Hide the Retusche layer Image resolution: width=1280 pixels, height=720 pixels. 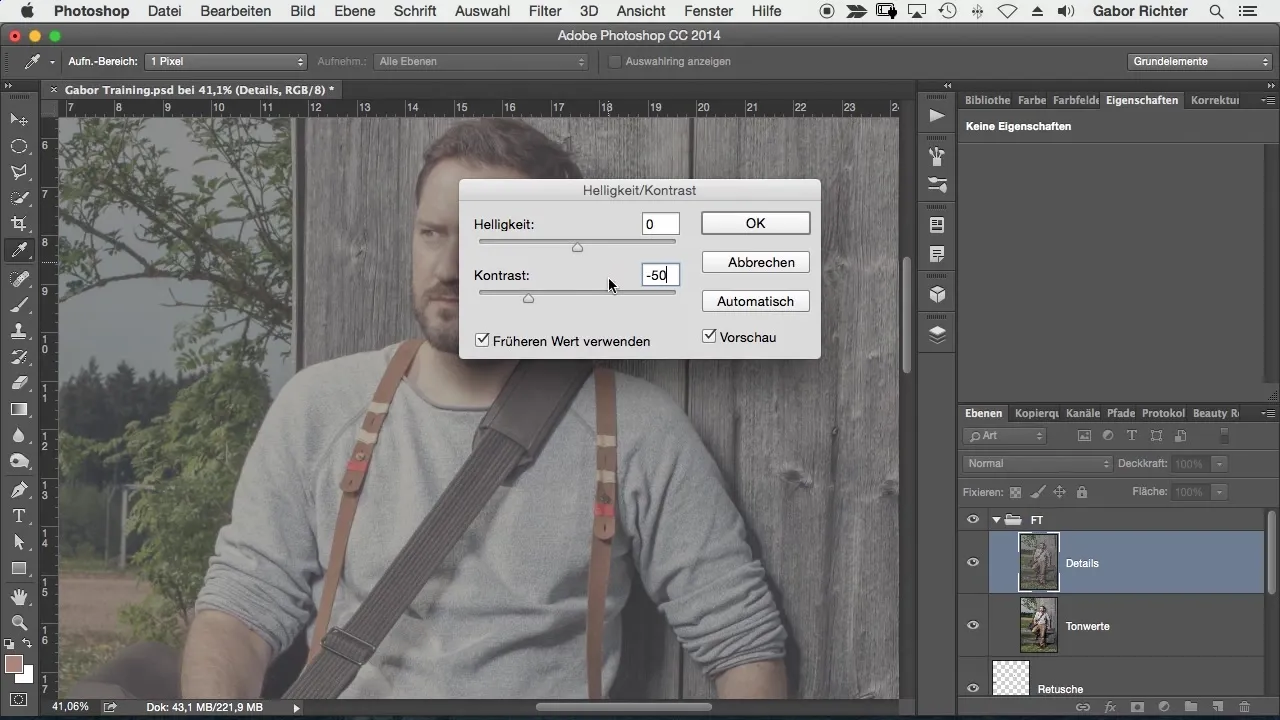pos(973,688)
